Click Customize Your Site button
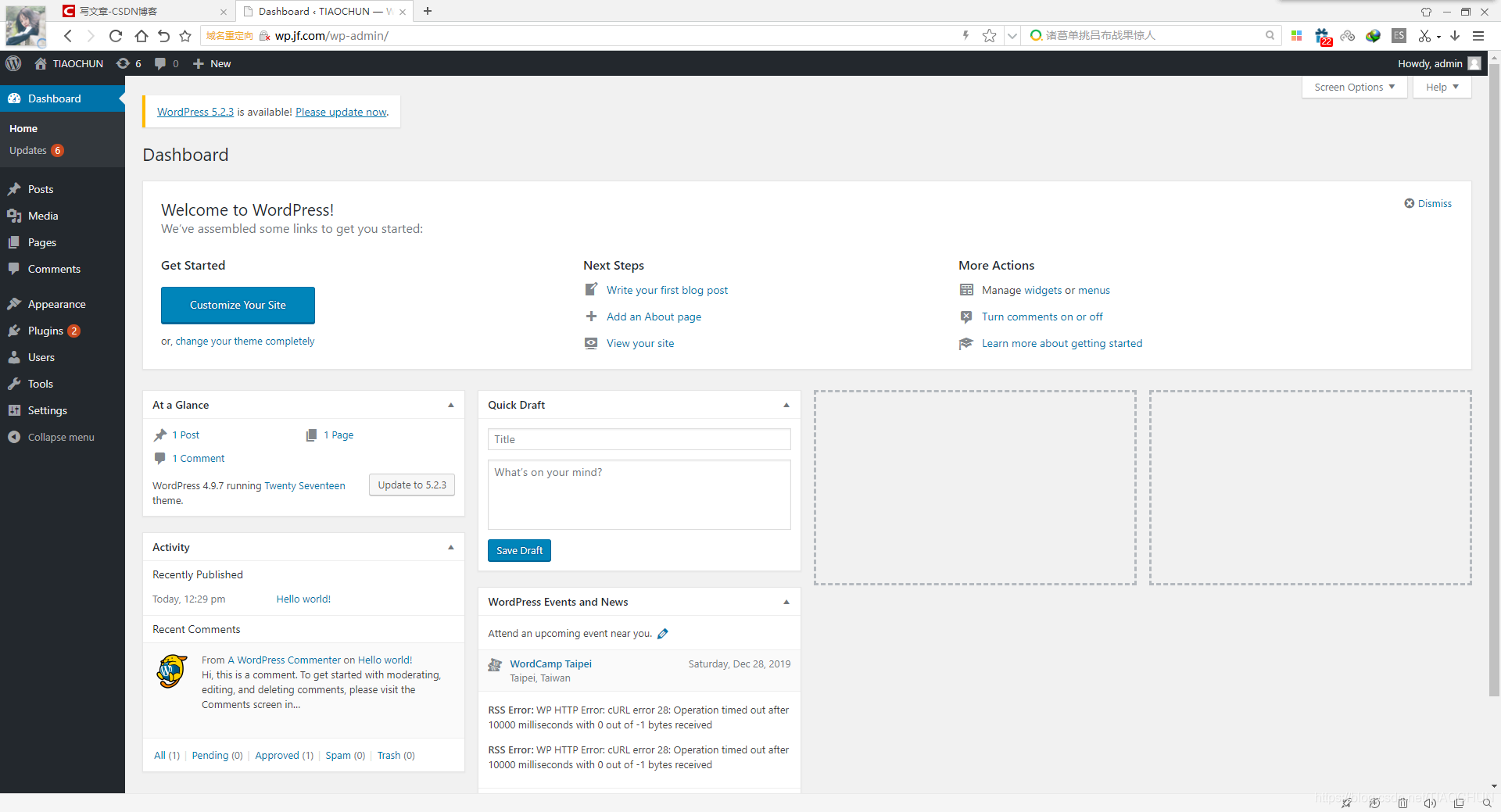The height and width of the screenshot is (812, 1501). (238, 305)
